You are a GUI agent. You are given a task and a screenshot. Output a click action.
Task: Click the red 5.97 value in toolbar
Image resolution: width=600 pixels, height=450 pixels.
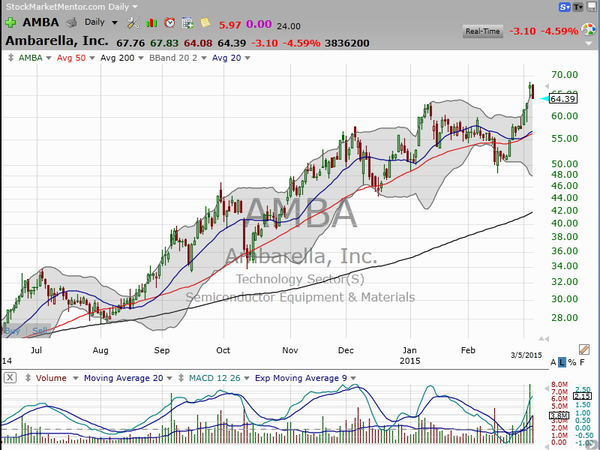230,25
